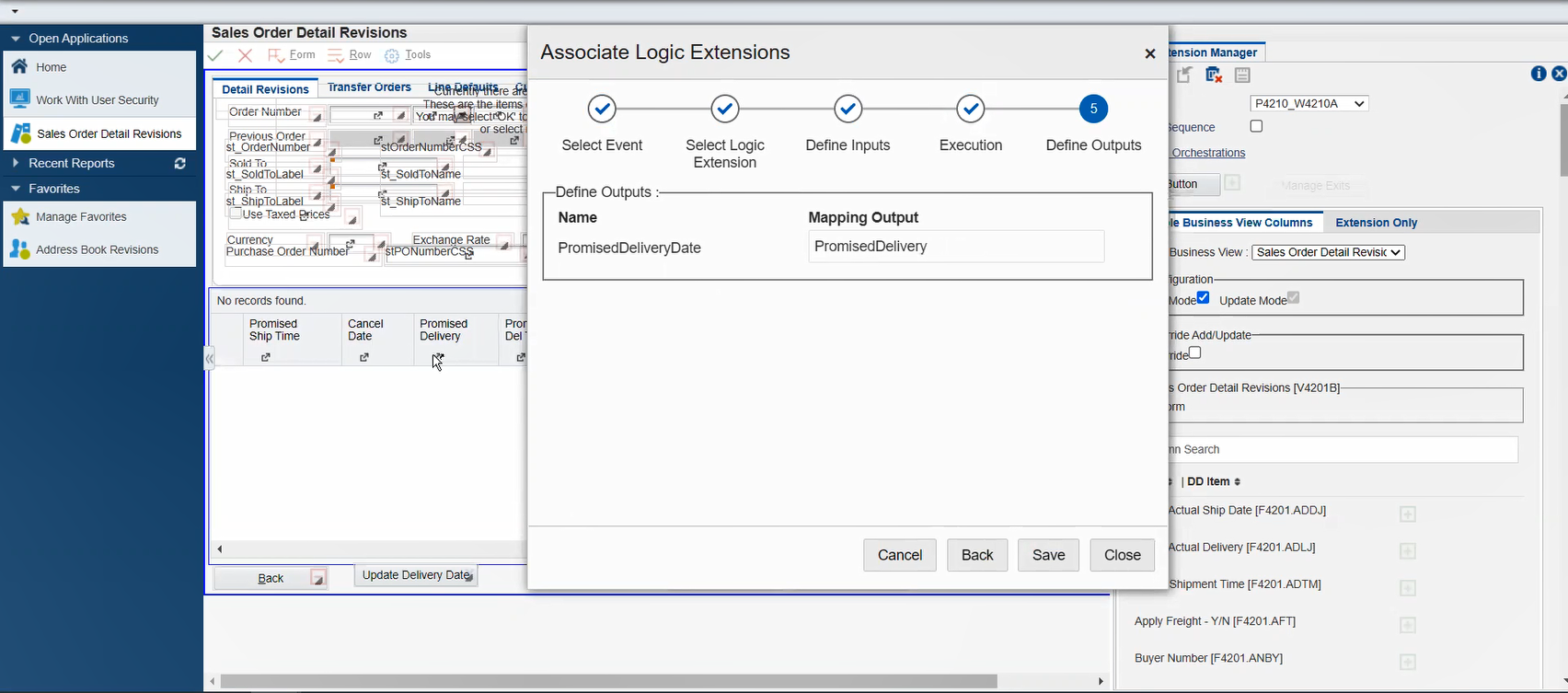Click the red Cancel X in the toolbar
The height and width of the screenshot is (693, 1568).
(245, 55)
